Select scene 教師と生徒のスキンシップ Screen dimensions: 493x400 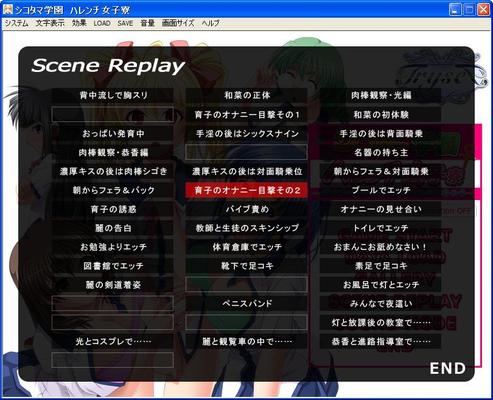pyautogui.click(x=247, y=228)
